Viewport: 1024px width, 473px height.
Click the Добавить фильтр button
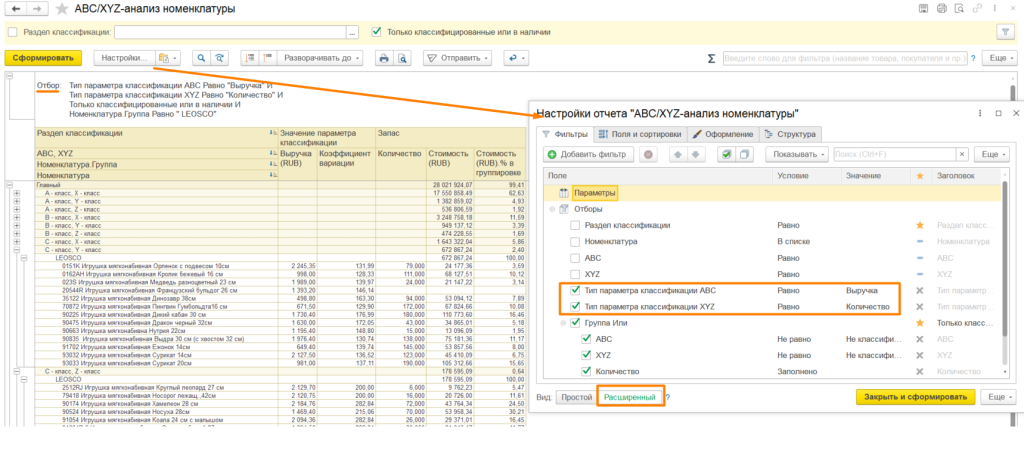tap(588, 154)
